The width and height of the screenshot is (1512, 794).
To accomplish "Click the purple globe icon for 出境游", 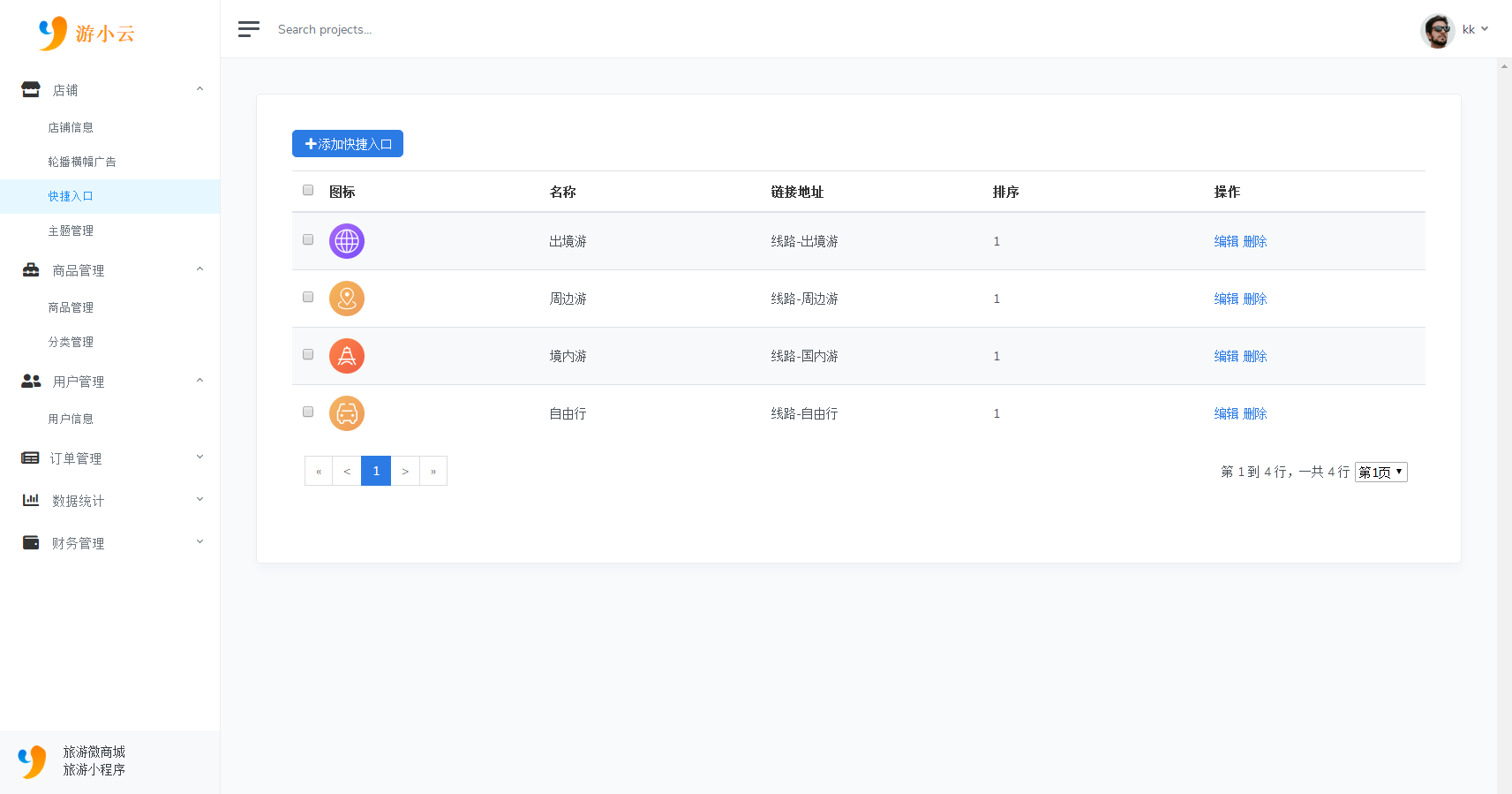I will click(347, 241).
